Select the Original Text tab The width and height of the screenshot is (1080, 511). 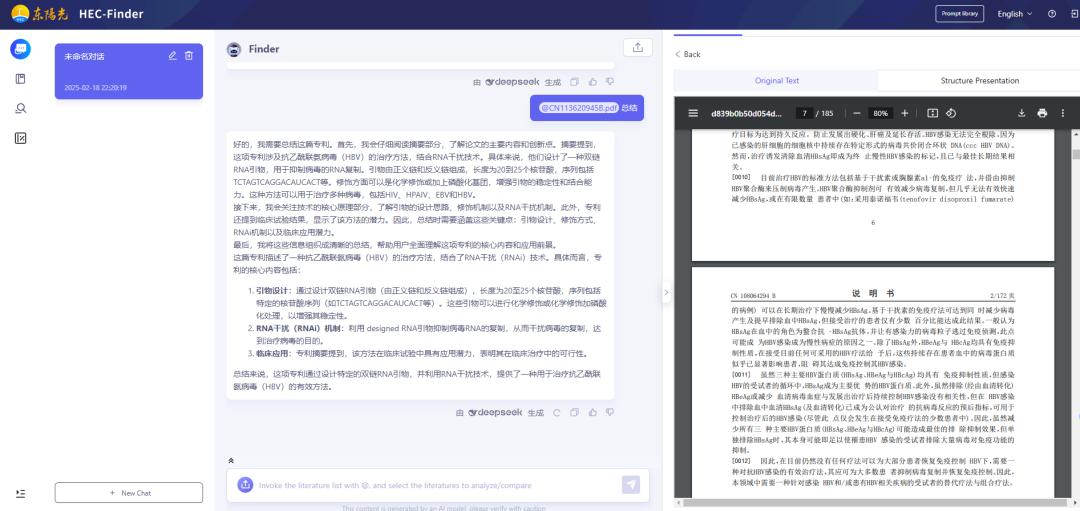coord(776,80)
